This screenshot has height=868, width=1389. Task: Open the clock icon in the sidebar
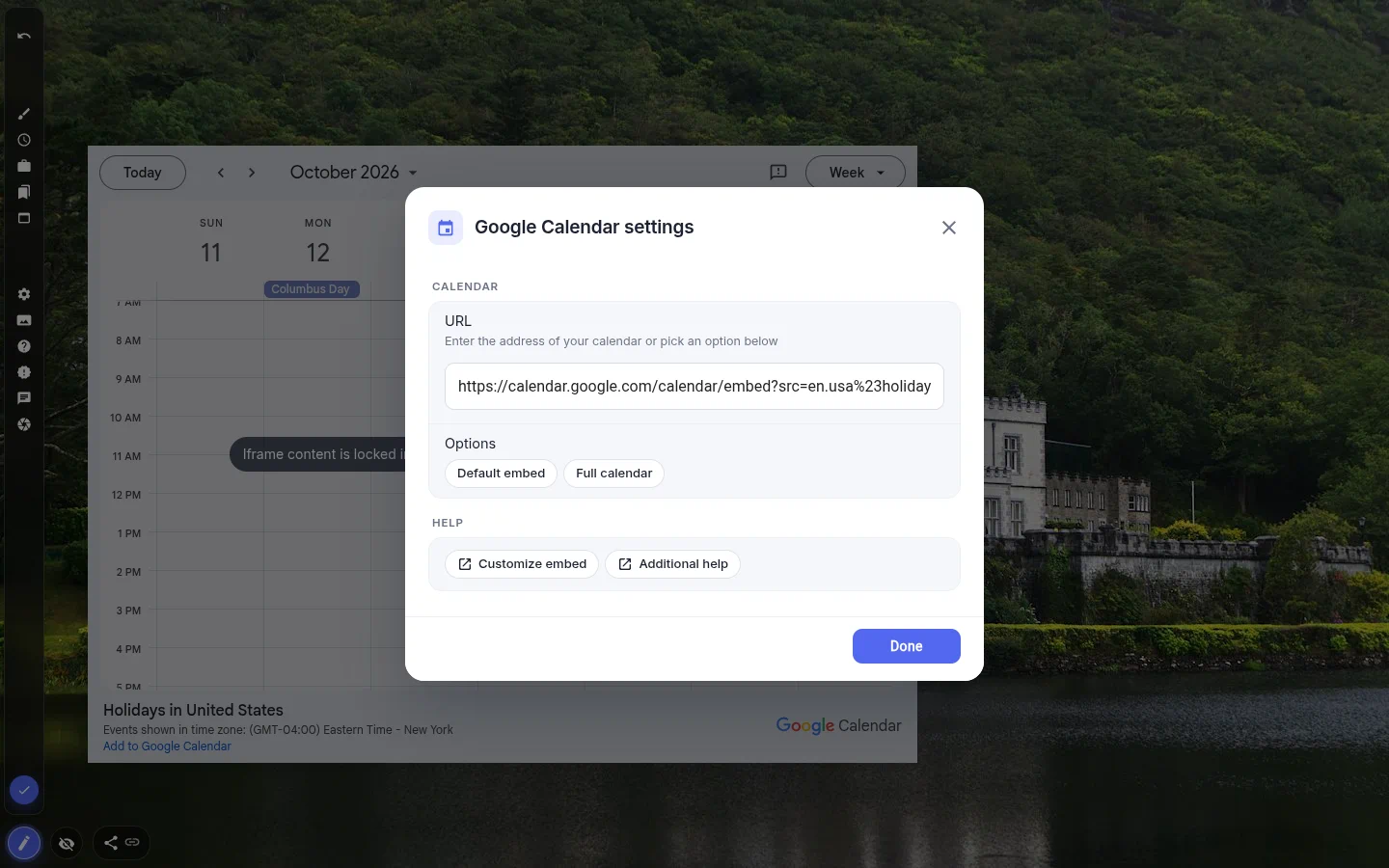[24, 140]
